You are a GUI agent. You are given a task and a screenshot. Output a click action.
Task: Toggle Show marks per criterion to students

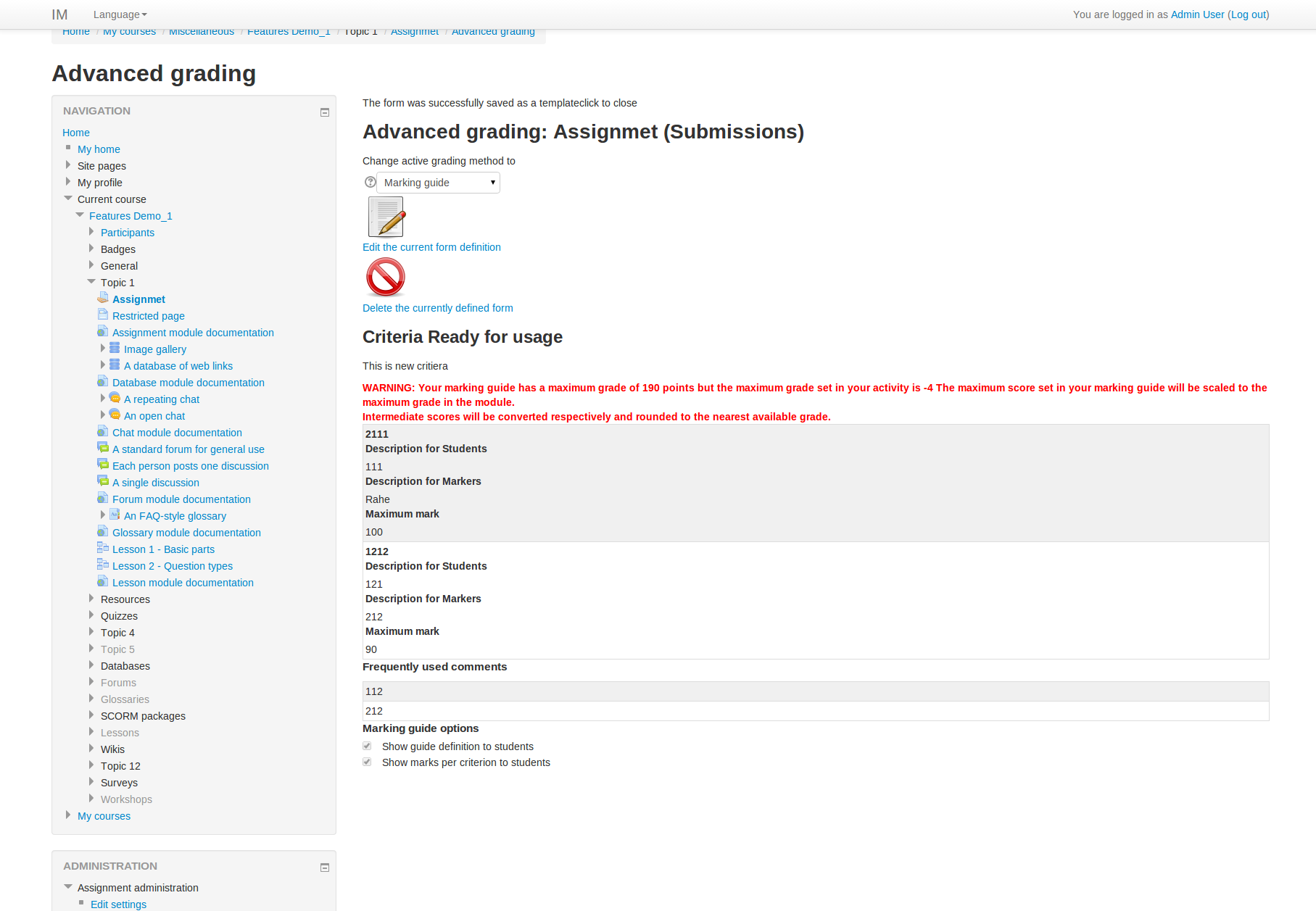coord(367,762)
